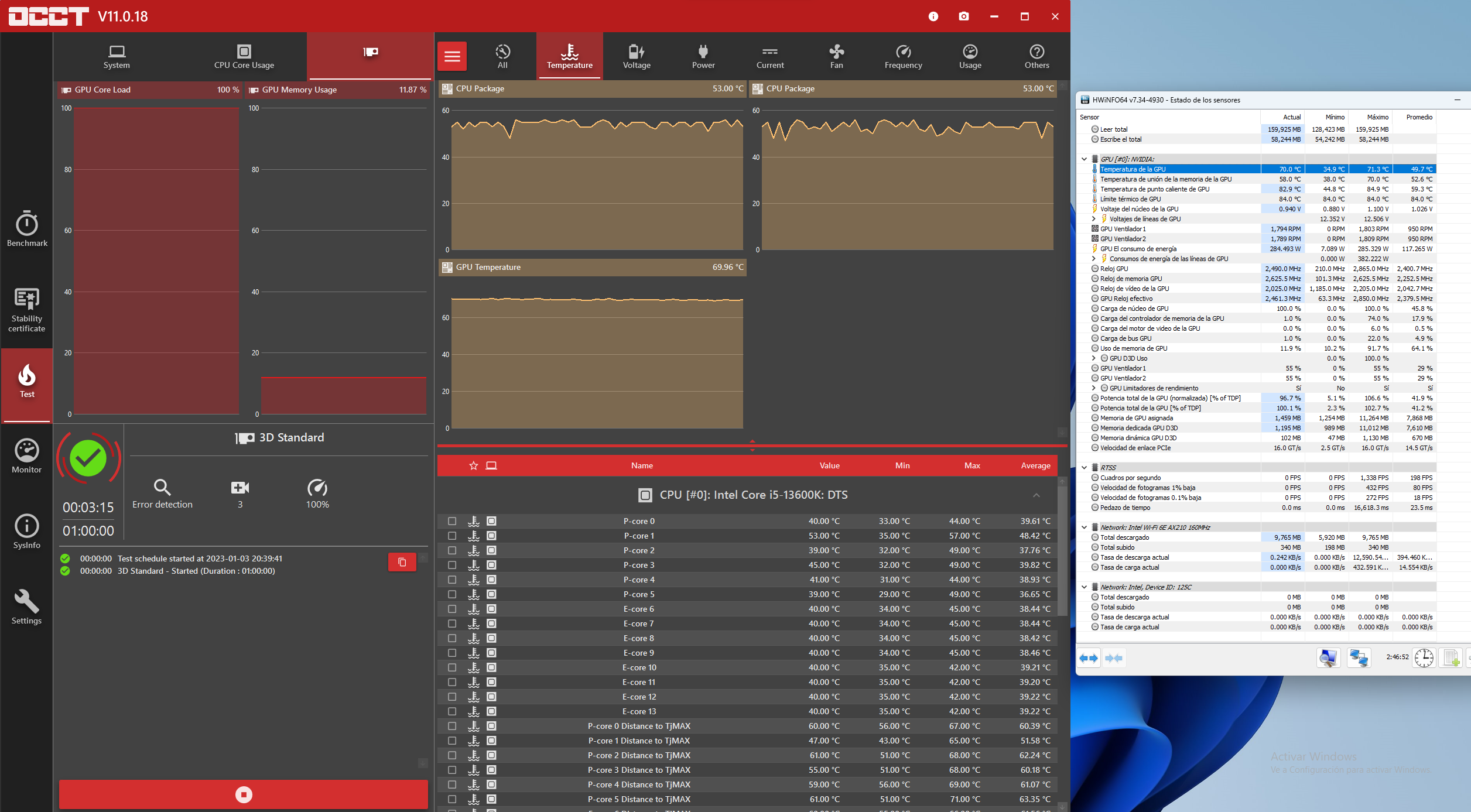Click HWiNFO remote monitor icon
Screen dimensions: 1471x812
pos(1328,657)
